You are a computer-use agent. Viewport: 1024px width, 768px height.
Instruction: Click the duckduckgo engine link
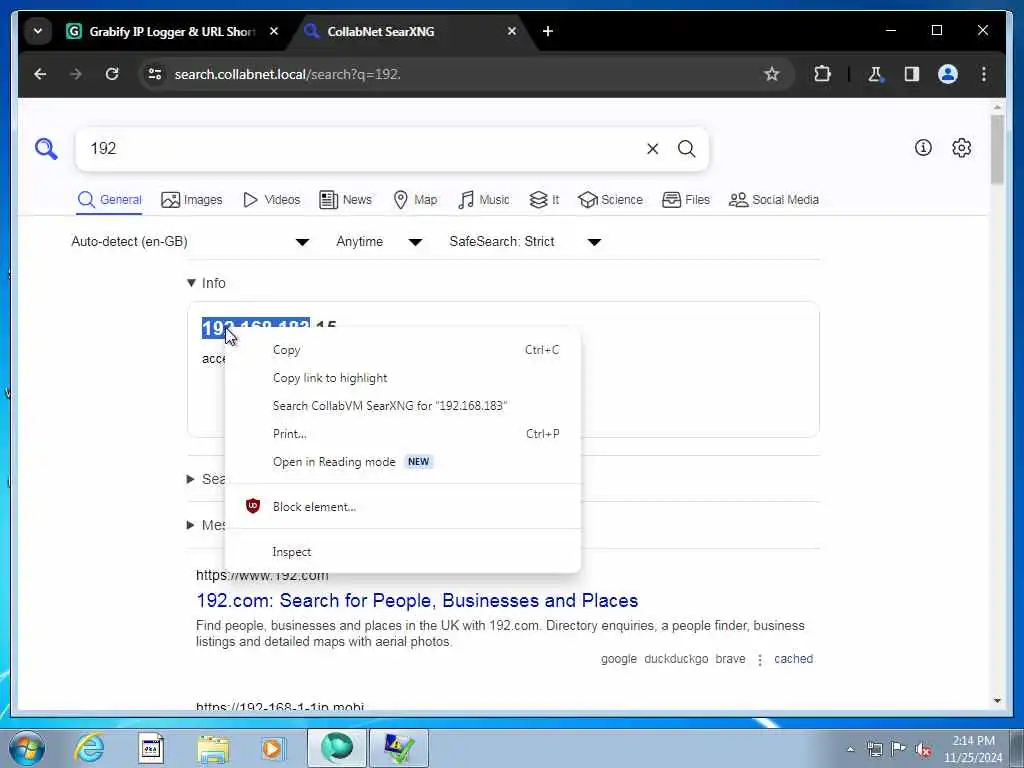pos(676,659)
